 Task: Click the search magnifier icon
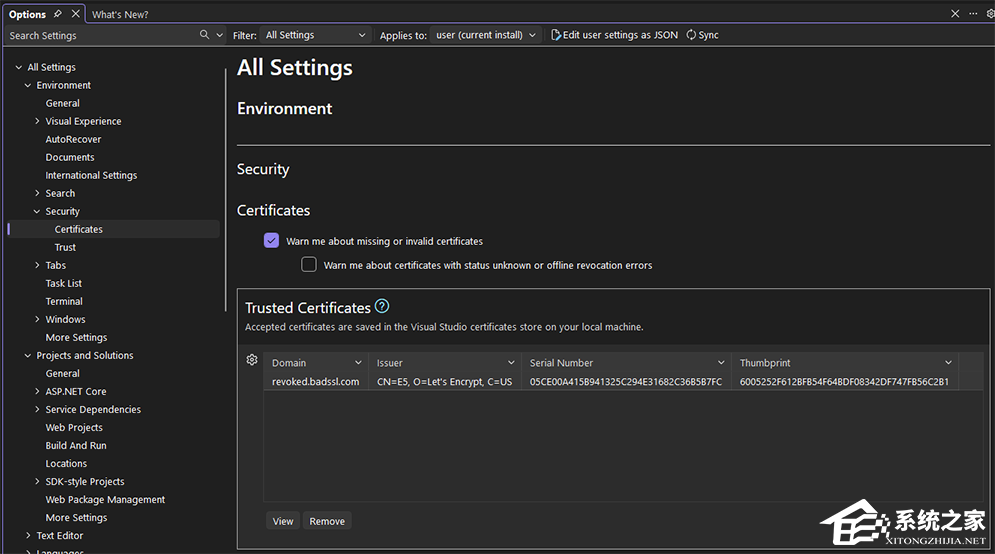(204, 35)
